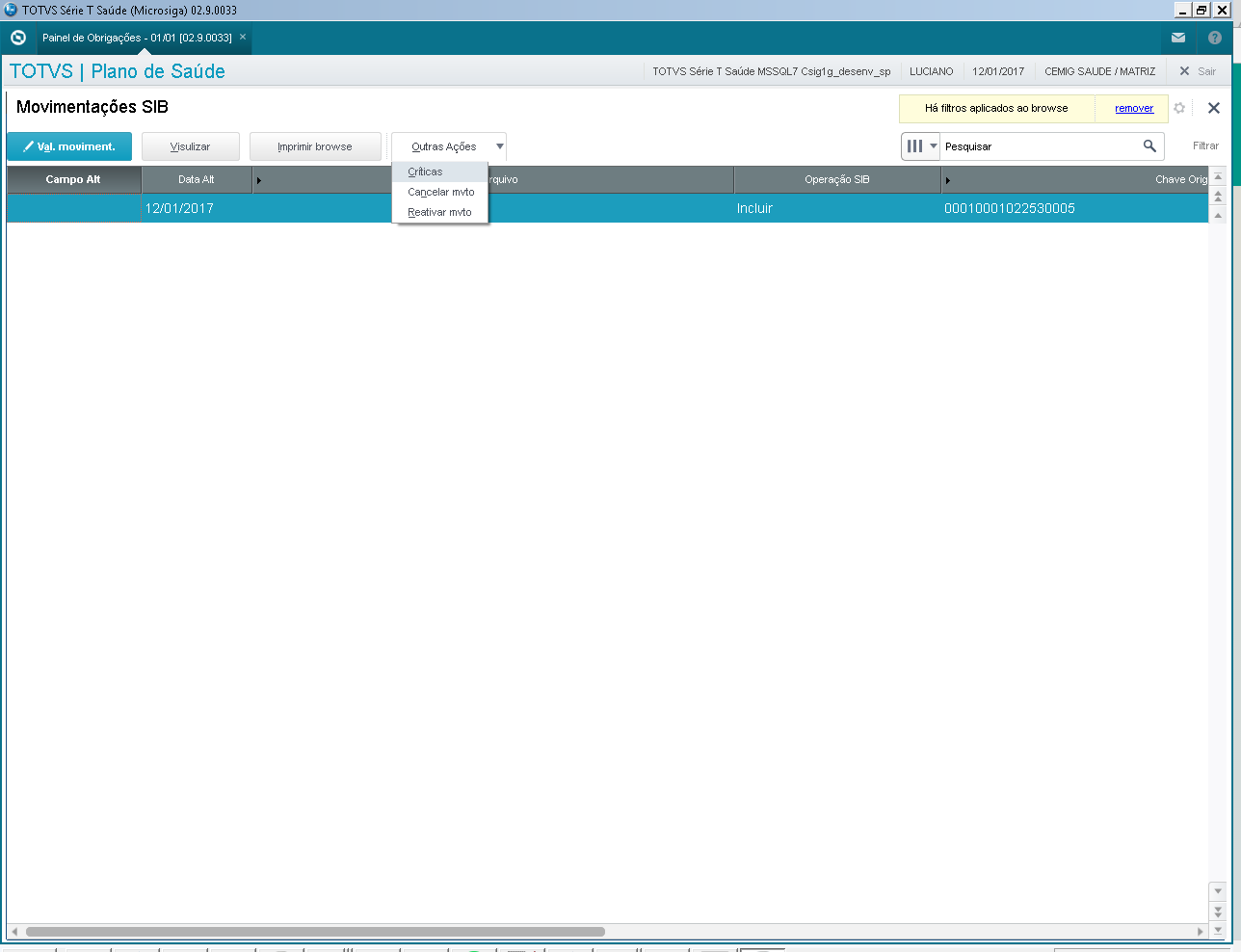The width and height of the screenshot is (1241, 952).
Task: Click the 12/01/2017 date in header bar
Action: point(998,71)
